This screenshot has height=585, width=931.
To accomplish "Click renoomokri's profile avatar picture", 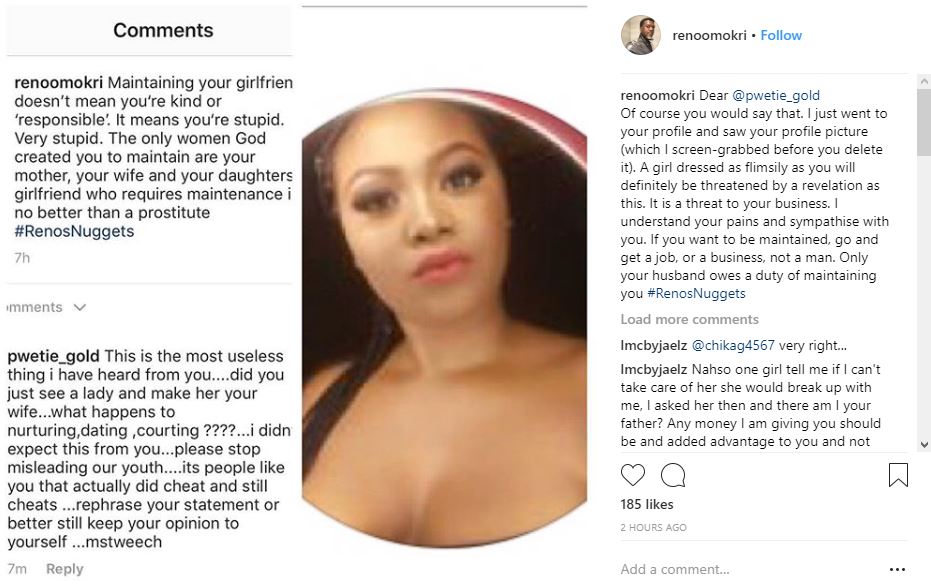I will click(640, 35).
